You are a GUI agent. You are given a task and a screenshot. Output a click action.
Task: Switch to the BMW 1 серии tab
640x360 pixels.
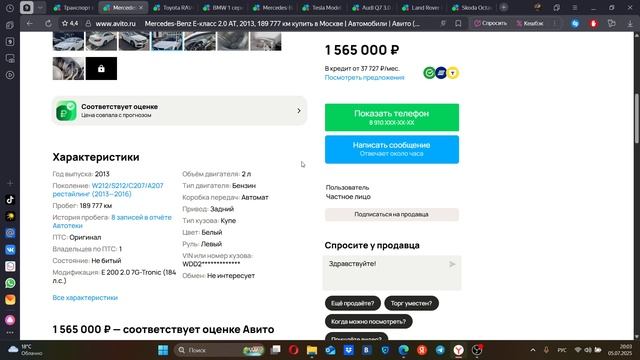click(x=222, y=8)
